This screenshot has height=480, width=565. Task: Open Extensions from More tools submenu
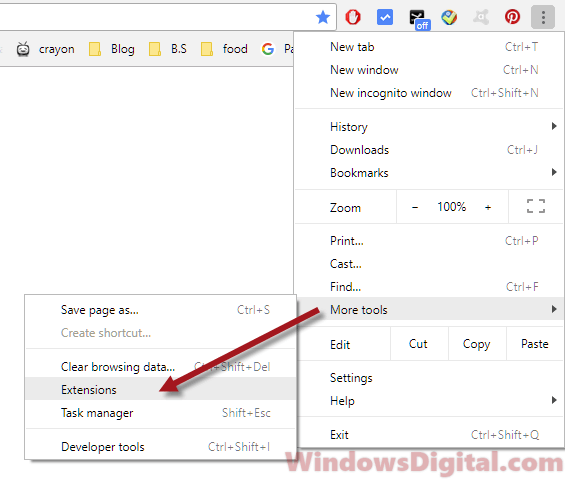point(161,389)
